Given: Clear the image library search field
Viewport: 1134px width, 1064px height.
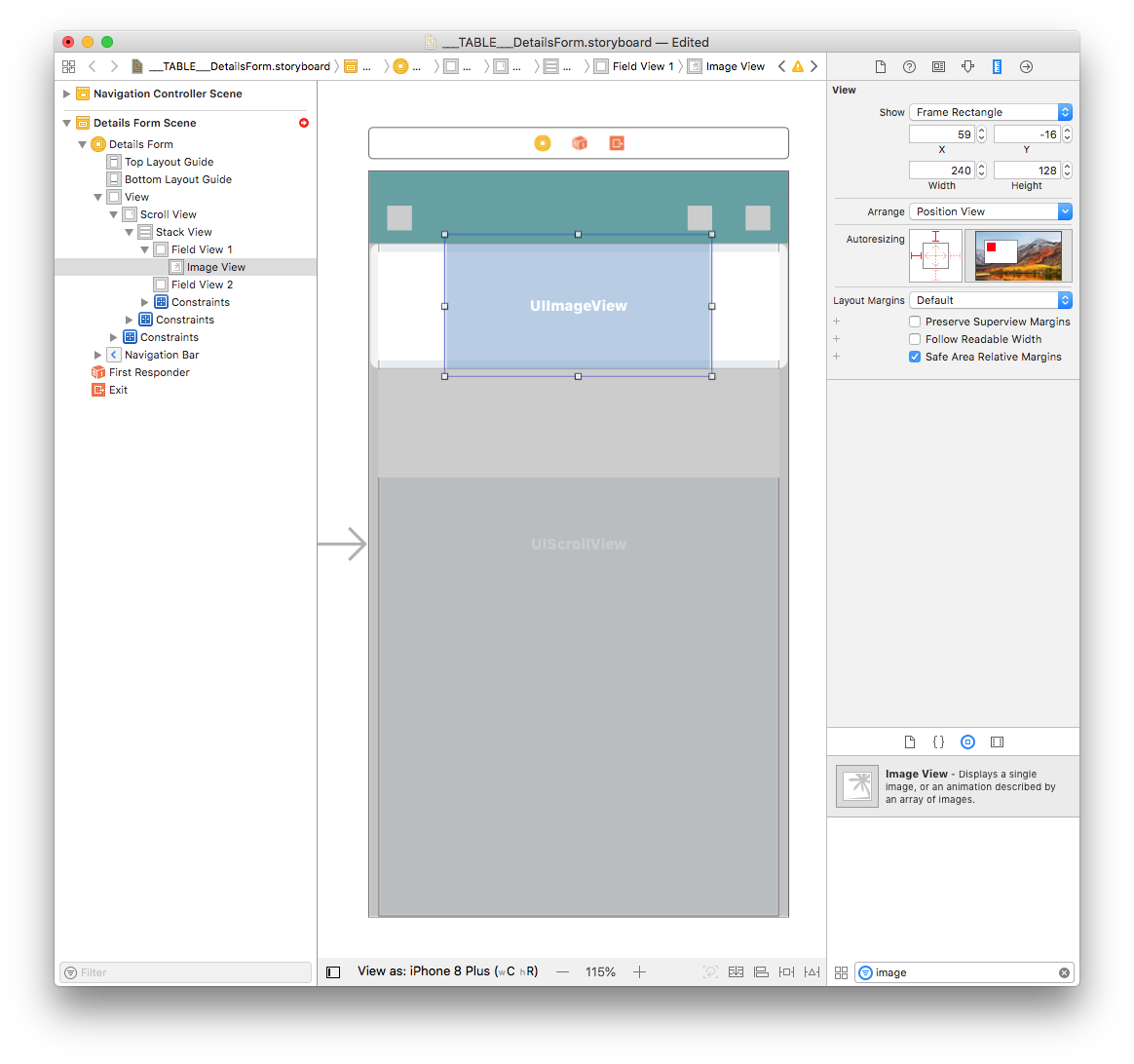Looking at the screenshot, I should [1064, 972].
